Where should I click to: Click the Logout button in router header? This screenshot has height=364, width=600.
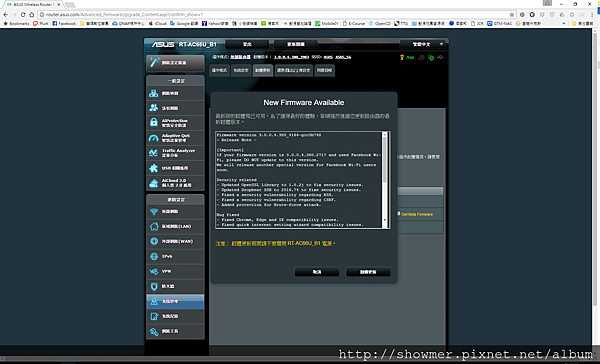(247, 44)
